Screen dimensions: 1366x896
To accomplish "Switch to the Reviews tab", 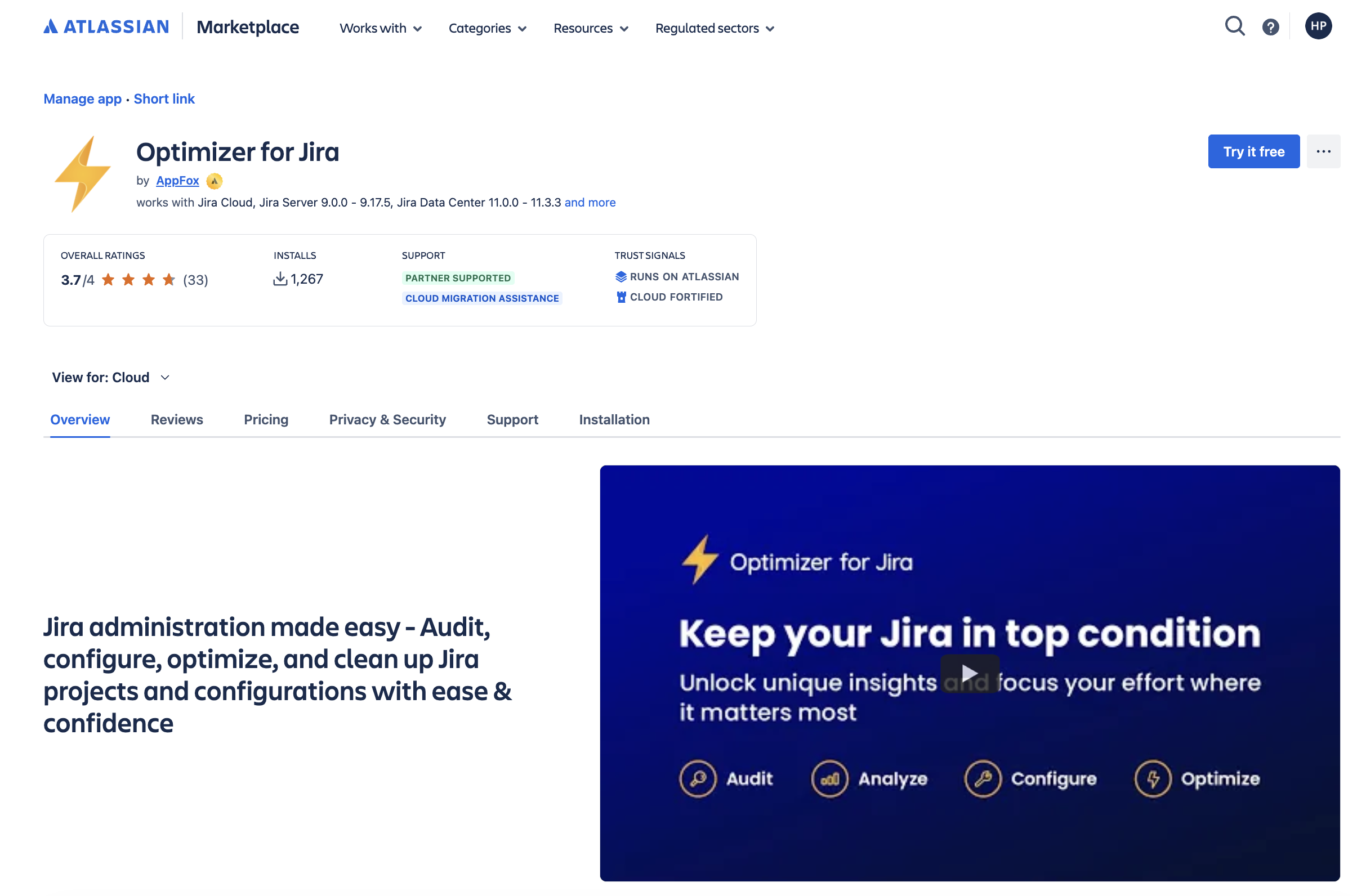I will point(177,420).
